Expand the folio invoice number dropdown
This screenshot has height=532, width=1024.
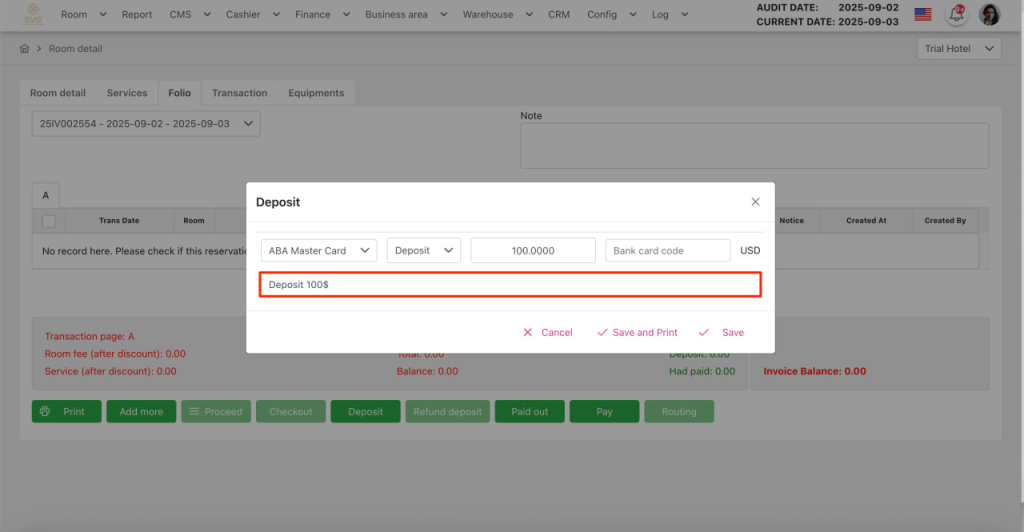point(146,124)
